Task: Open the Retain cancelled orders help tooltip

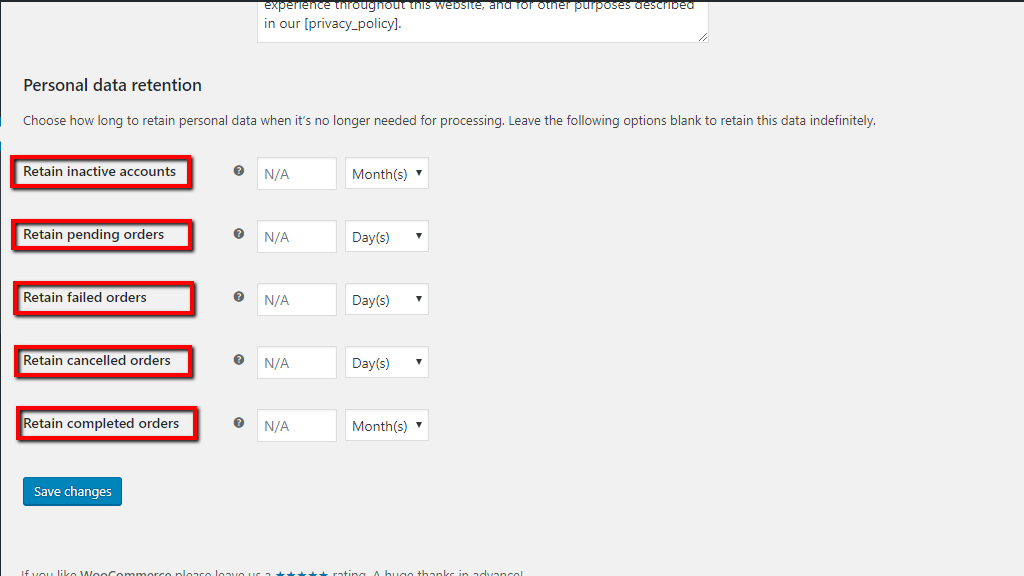Action: coord(238,360)
